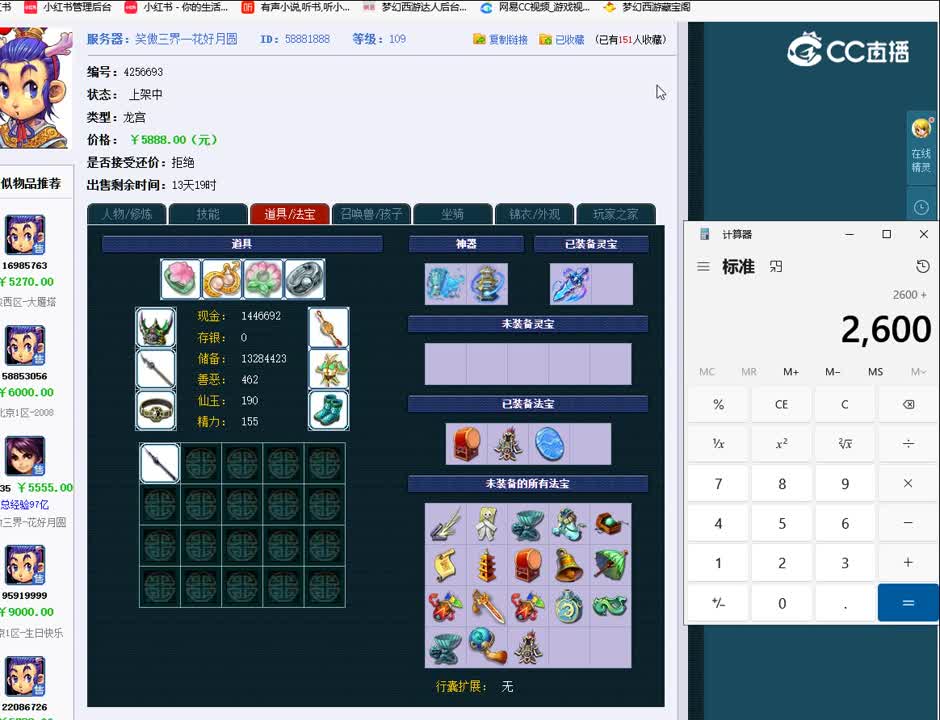The image size is (940, 720).
Task: Open recommended item 16985763 thumbnail
Action: pos(25,235)
